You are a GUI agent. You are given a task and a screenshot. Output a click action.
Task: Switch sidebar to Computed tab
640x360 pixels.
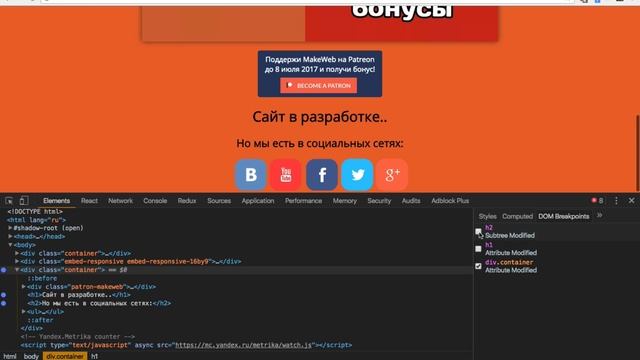pyautogui.click(x=518, y=216)
